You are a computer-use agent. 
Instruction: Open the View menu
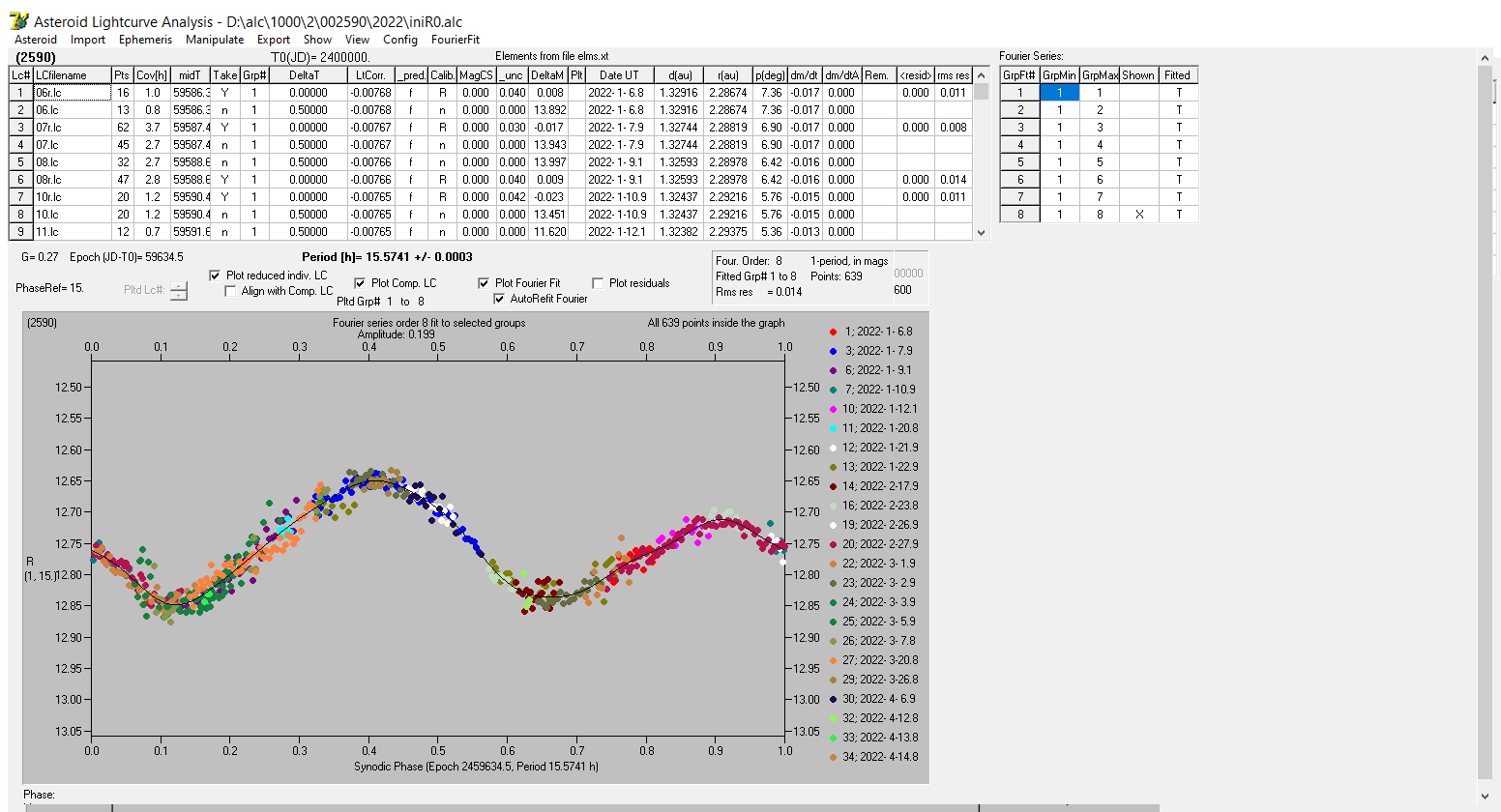click(x=358, y=40)
